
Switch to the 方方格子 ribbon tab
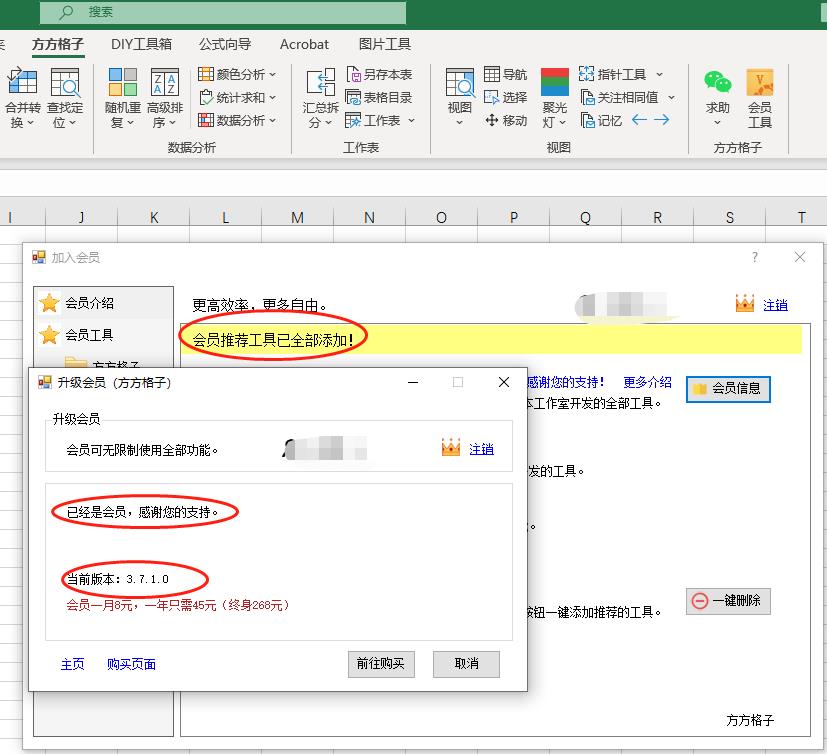pos(57,44)
